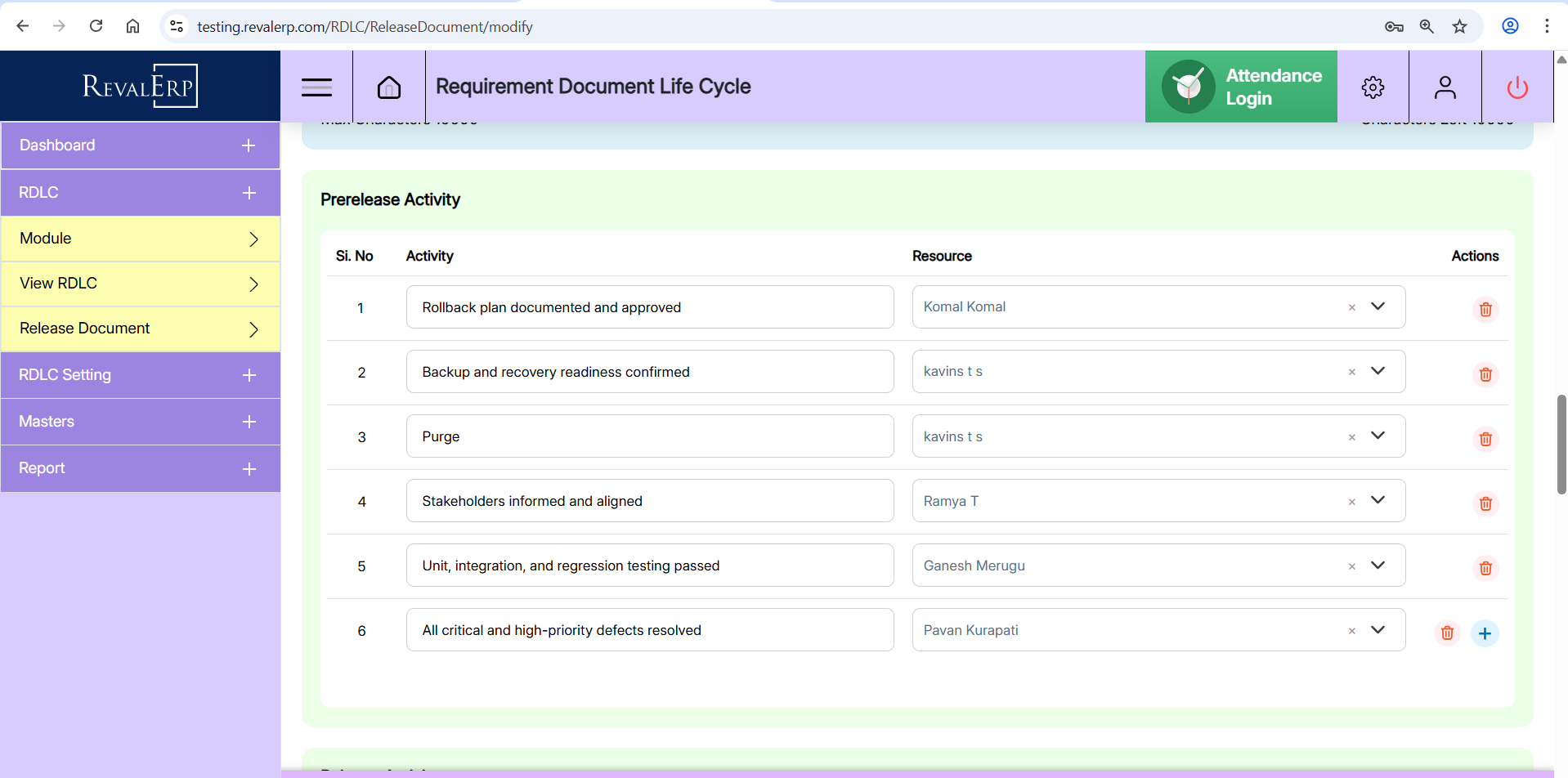This screenshot has height=778, width=1568.
Task: Click the Attendance Login button
Action: point(1240,87)
